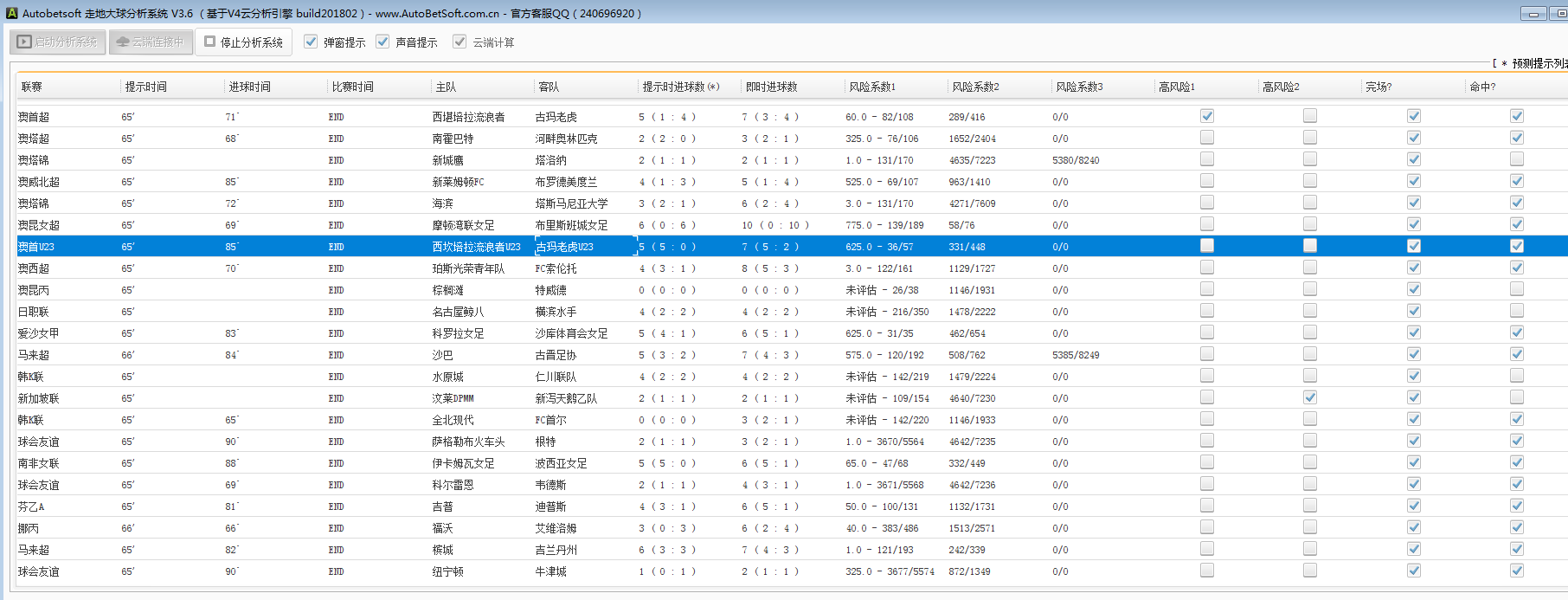Click the cloud icon on 云端连接中
Viewport: 1568px width, 600px height.
pos(122,42)
